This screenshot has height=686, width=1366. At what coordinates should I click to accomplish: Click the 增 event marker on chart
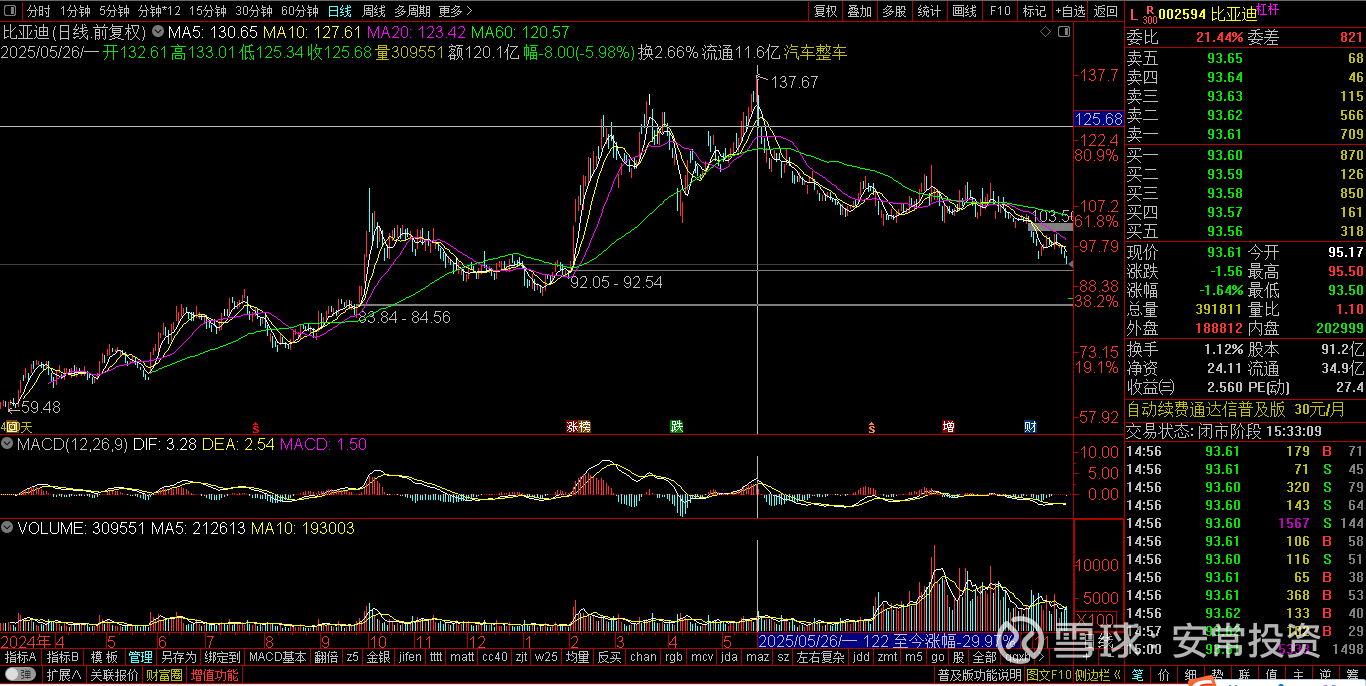pos(948,427)
